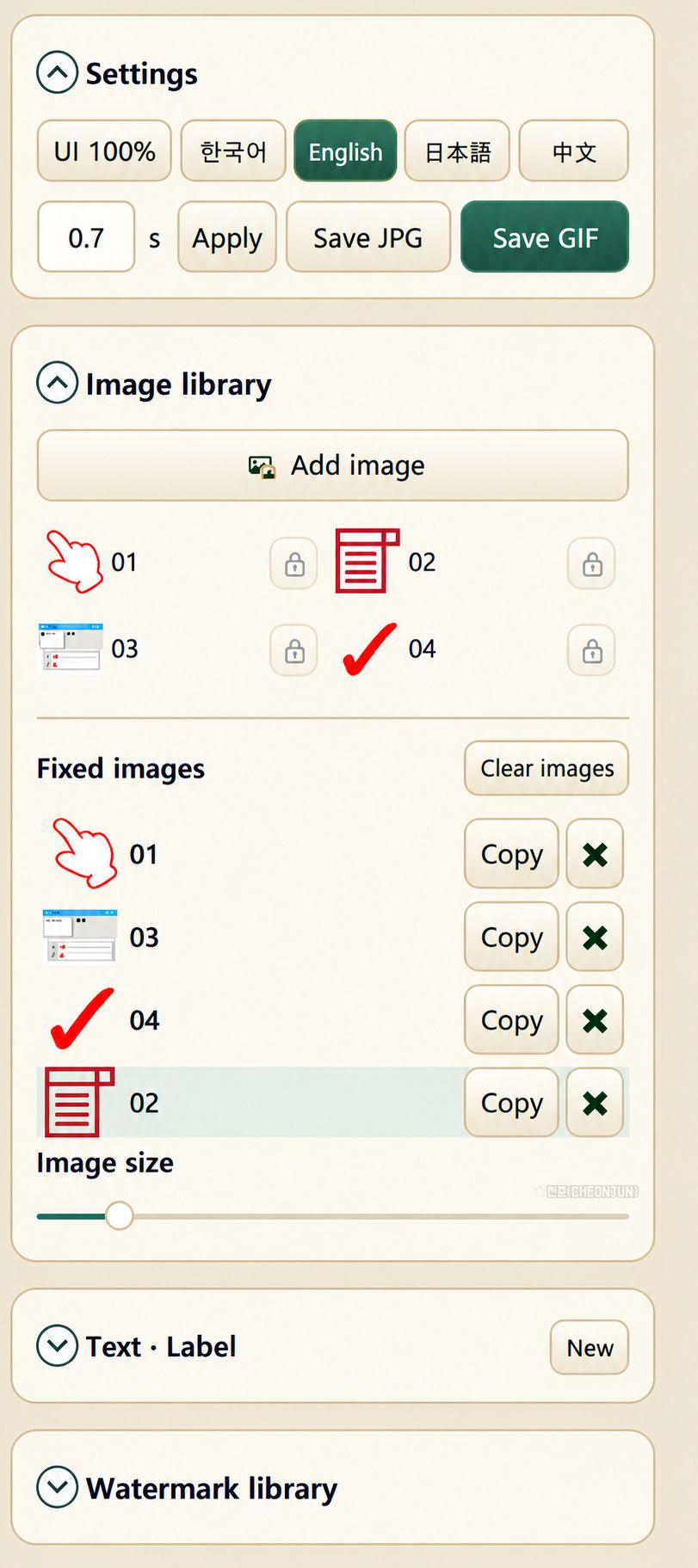This screenshot has width=698, height=1568.
Task: Switch language to 한국어
Action: [x=233, y=151]
